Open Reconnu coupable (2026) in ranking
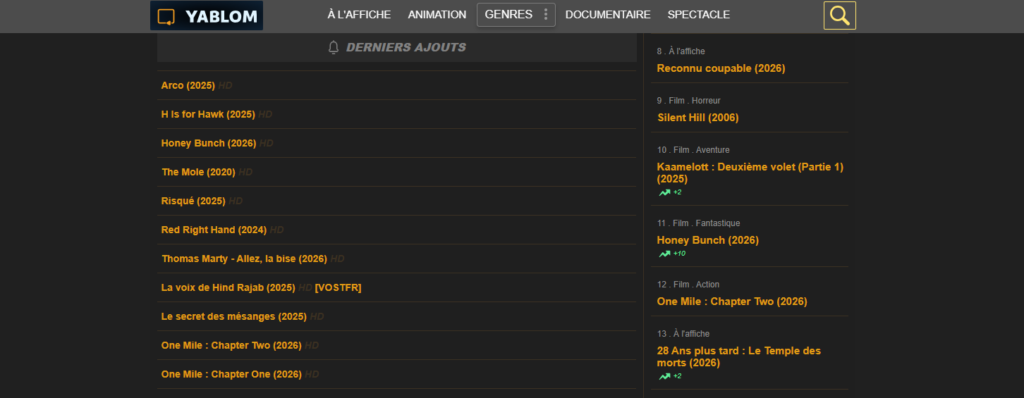This screenshot has height=398, width=1024. [x=721, y=69]
